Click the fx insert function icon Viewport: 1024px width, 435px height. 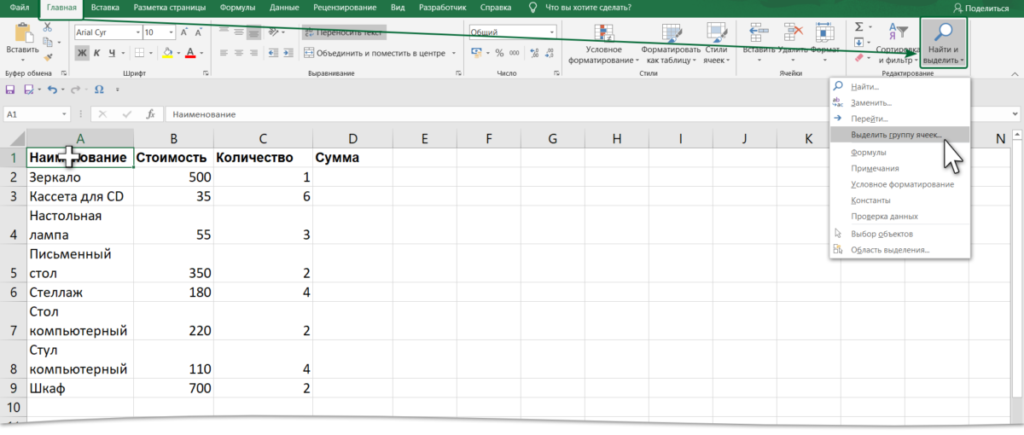pyautogui.click(x=150, y=114)
